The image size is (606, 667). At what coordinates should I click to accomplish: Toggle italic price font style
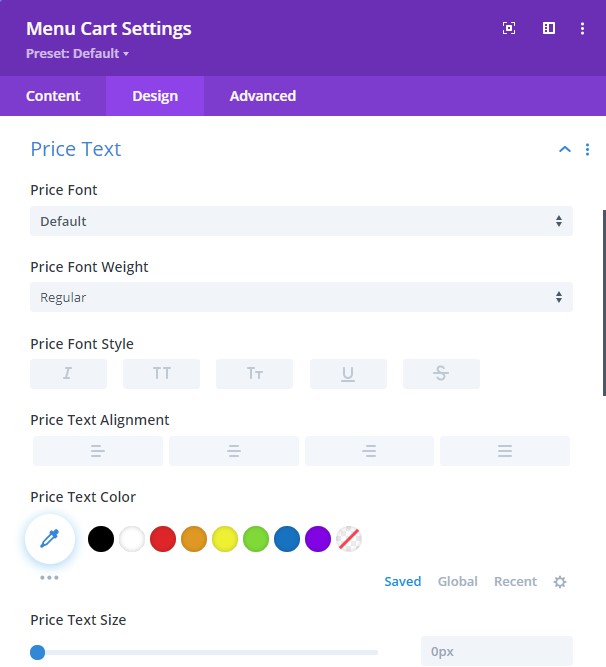pos(68,373)
